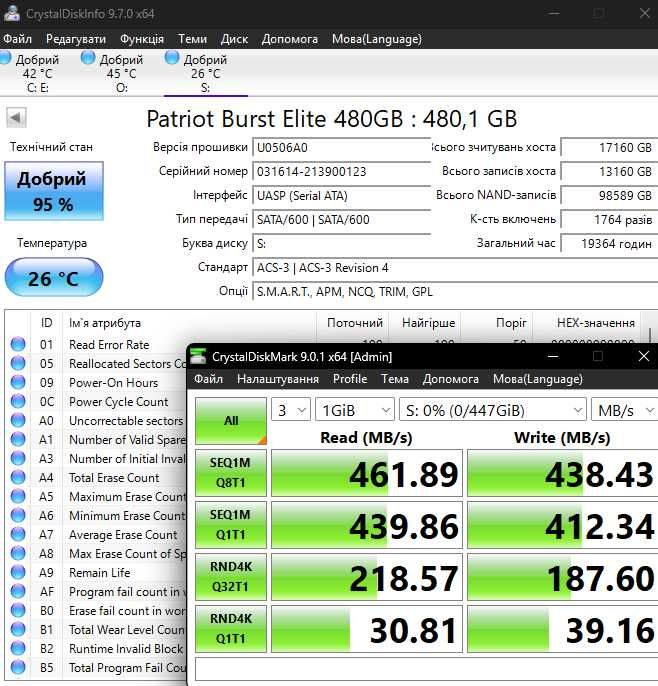This screenshot has width=658, height=686.
Task: Click the 98589 GB NAND writes value
Action: [x=609, y=196]
